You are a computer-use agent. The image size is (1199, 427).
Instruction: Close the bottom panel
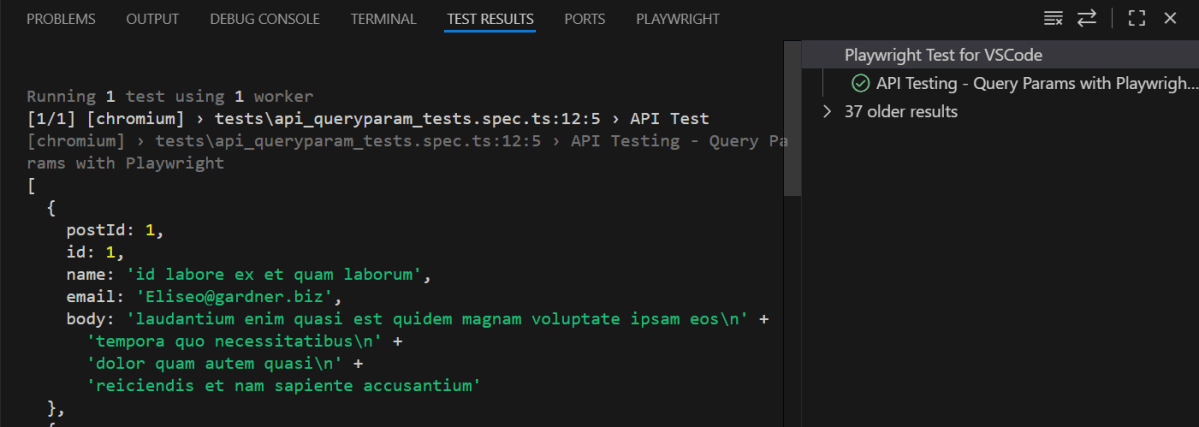(1170, 18)
